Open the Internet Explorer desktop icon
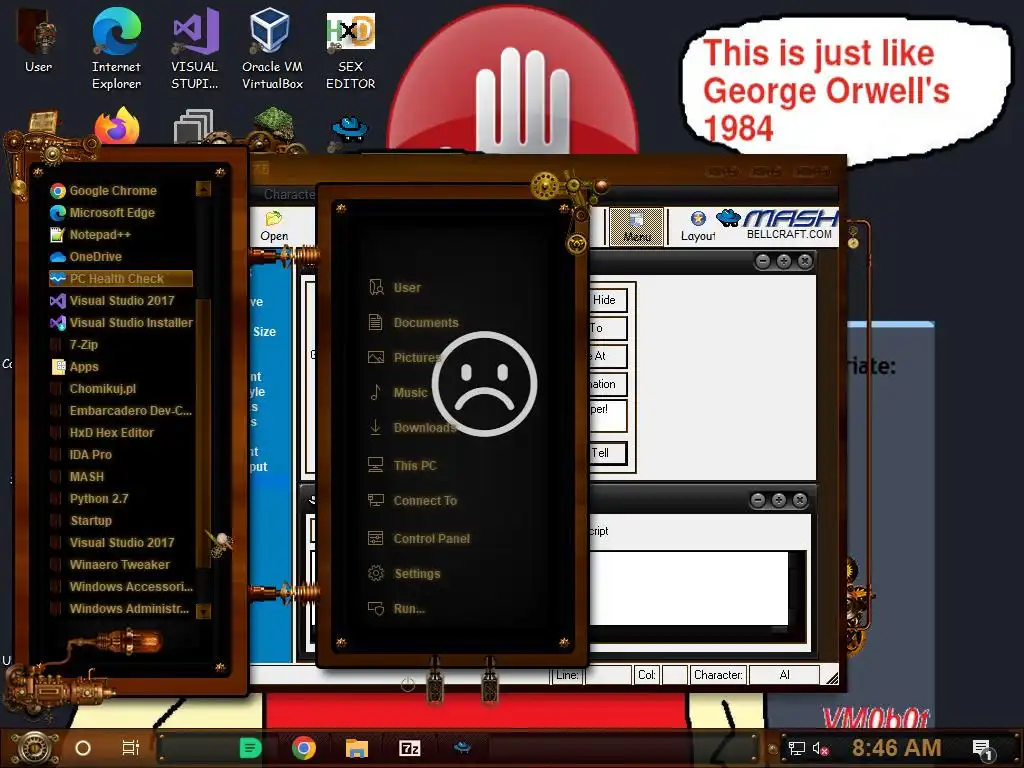 coord(116,48)
